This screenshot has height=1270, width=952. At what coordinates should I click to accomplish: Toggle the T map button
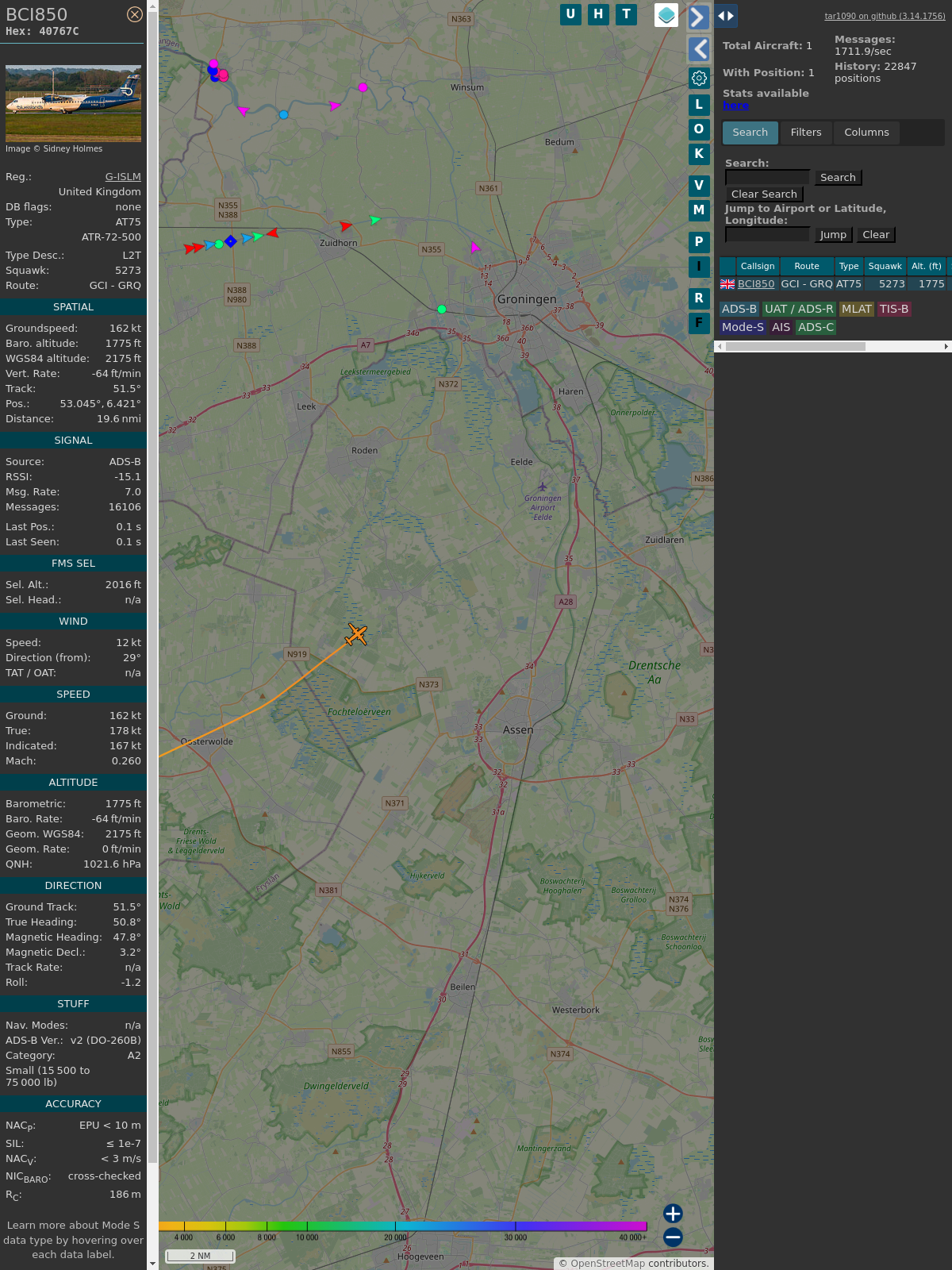[x=627, y=14]
